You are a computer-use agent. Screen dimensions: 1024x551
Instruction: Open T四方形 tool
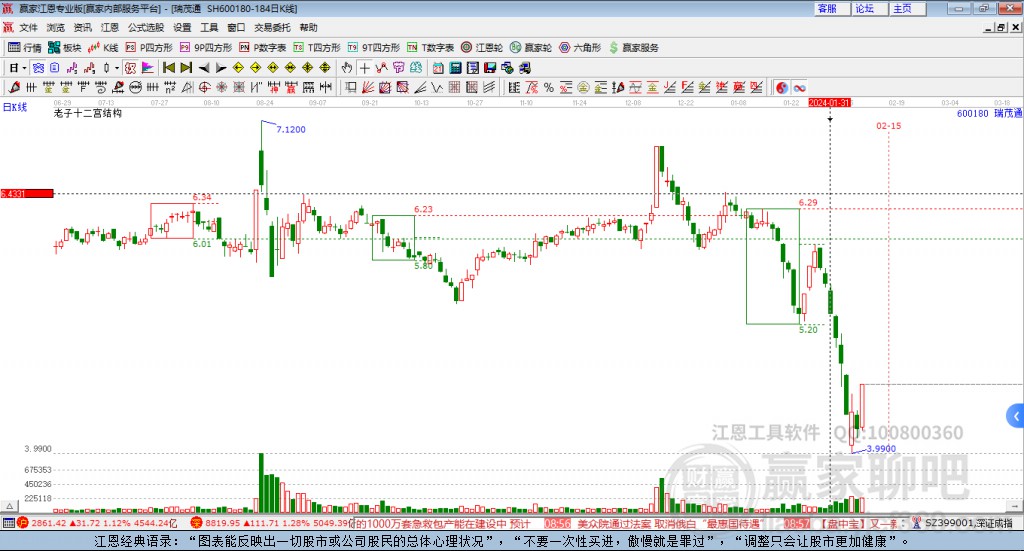point(317,48)
